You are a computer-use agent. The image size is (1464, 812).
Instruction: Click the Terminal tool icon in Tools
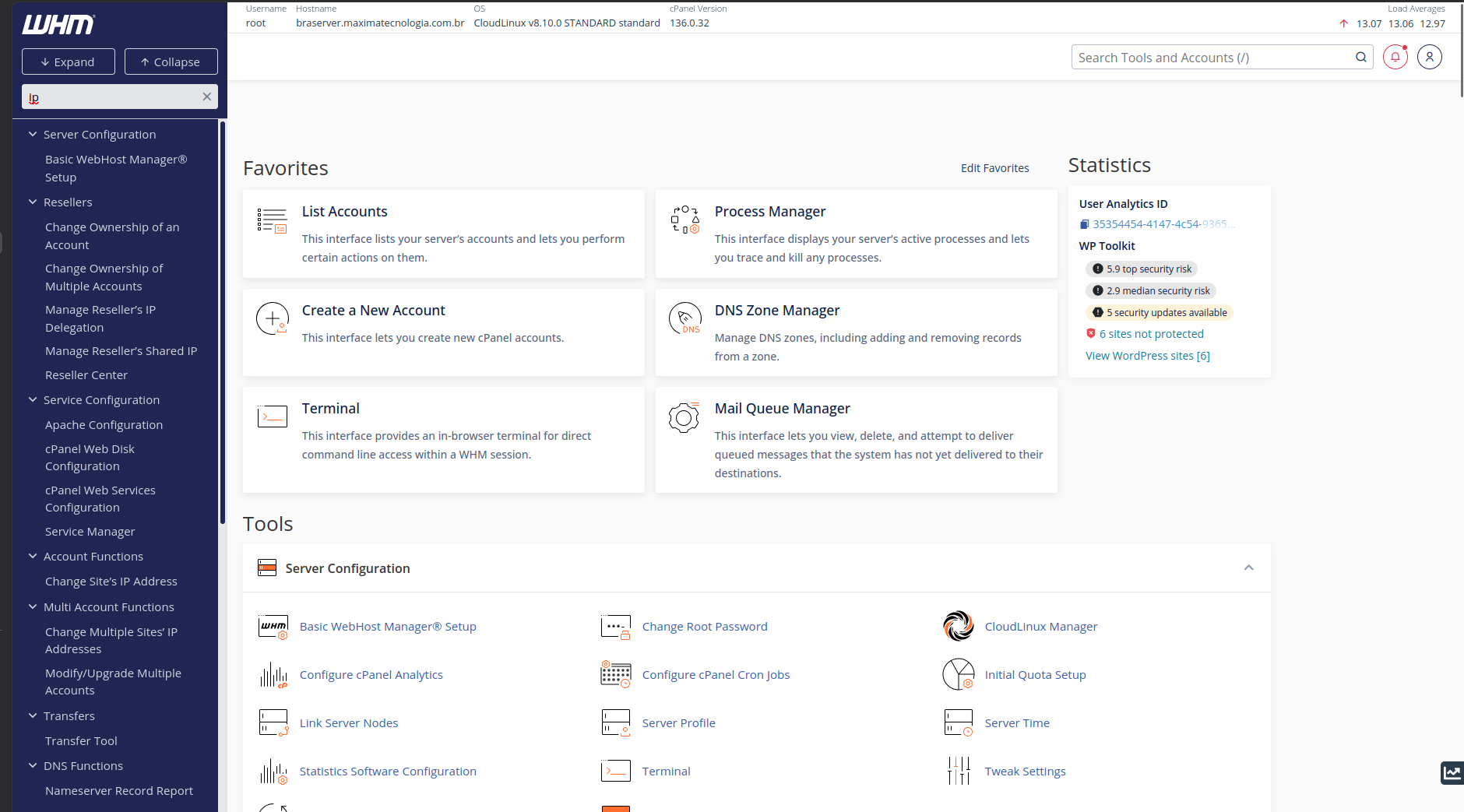[x=616, y=771]
